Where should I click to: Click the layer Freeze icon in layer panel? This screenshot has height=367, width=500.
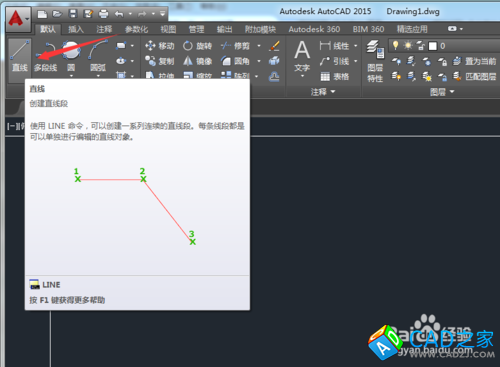click(427, 61)
